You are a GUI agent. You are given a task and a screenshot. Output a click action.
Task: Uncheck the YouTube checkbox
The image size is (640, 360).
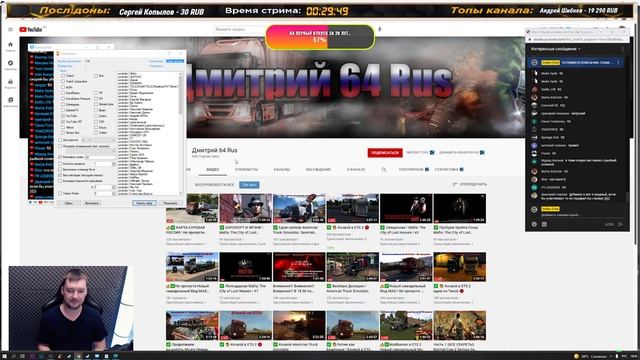pos(63,116)
